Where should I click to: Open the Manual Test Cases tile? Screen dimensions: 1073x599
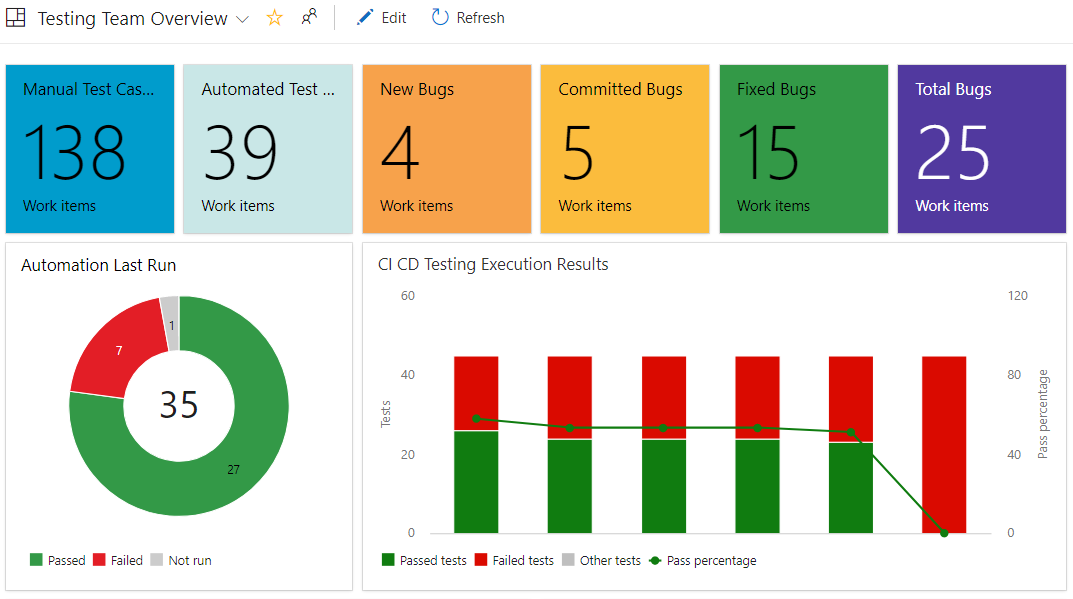point(90,149)
